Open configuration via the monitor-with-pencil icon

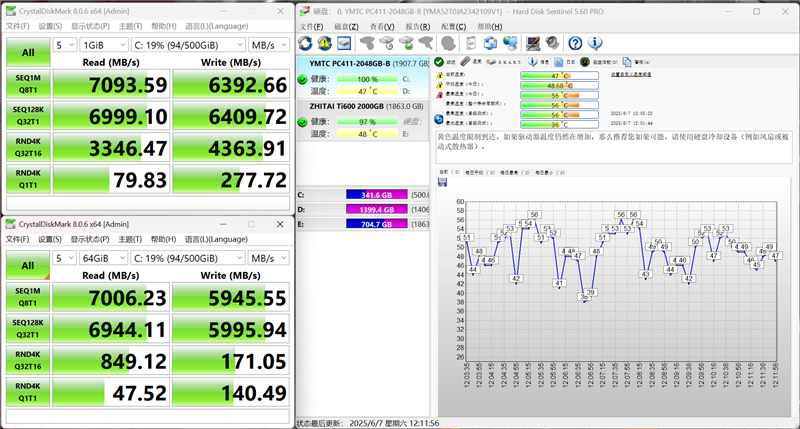point(533,43)
